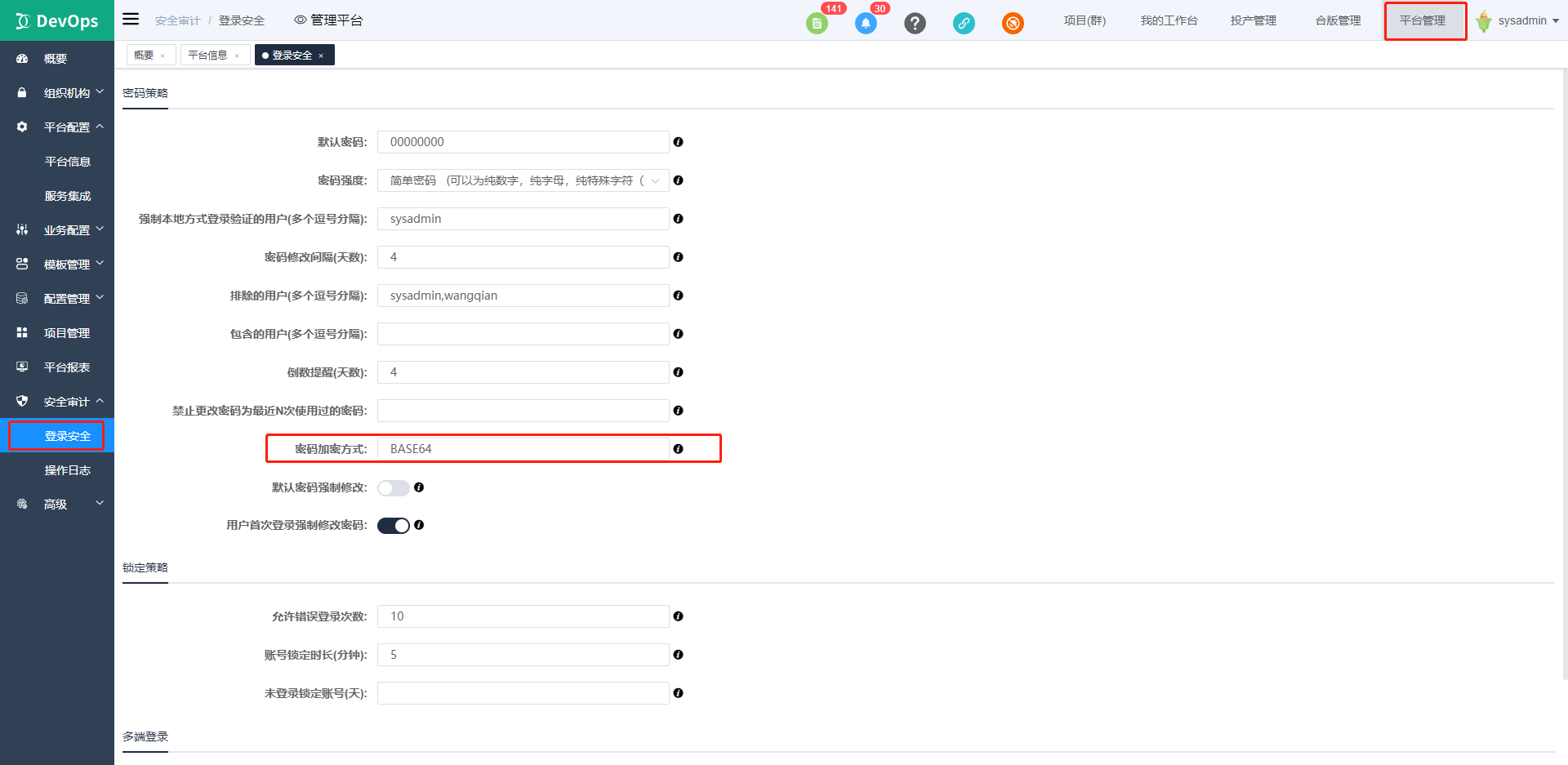Open the 我的工作台 top menu
Image resolution: width=1568 pixels, height=765 pixels.
click(x=1169, y=21)
